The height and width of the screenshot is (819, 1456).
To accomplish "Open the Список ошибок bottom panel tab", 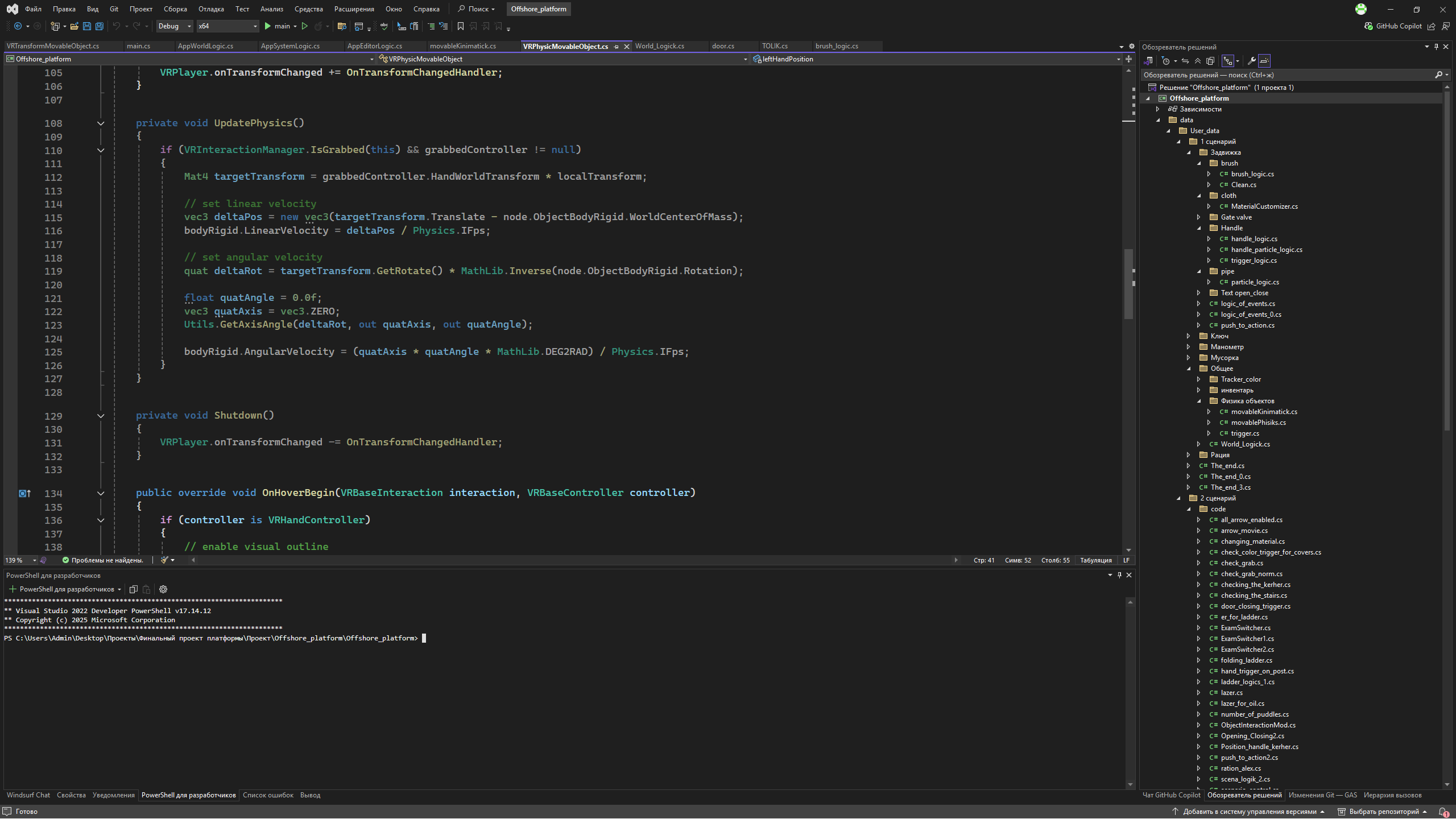I will pyautogui.click(x=268, y=795).
